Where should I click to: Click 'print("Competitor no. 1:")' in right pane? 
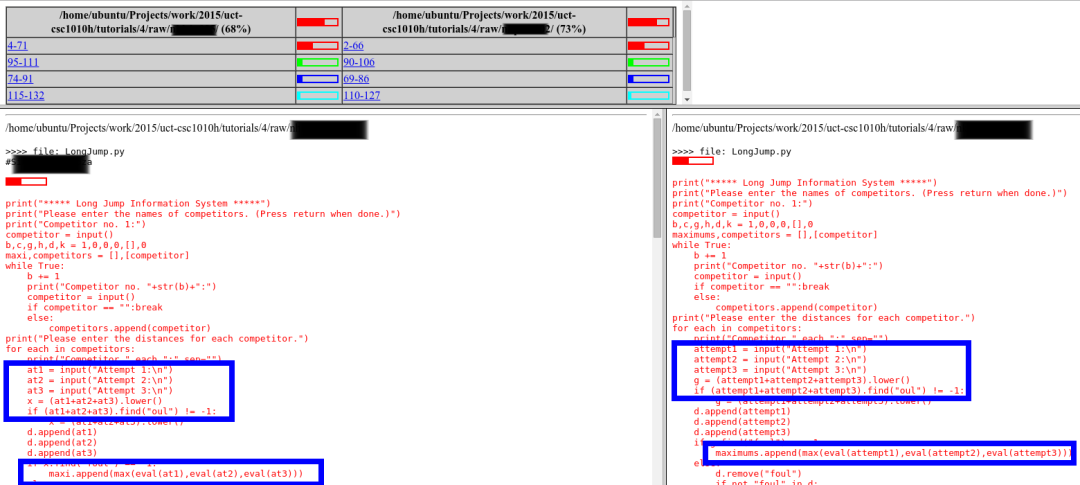(x=742, y=203)
